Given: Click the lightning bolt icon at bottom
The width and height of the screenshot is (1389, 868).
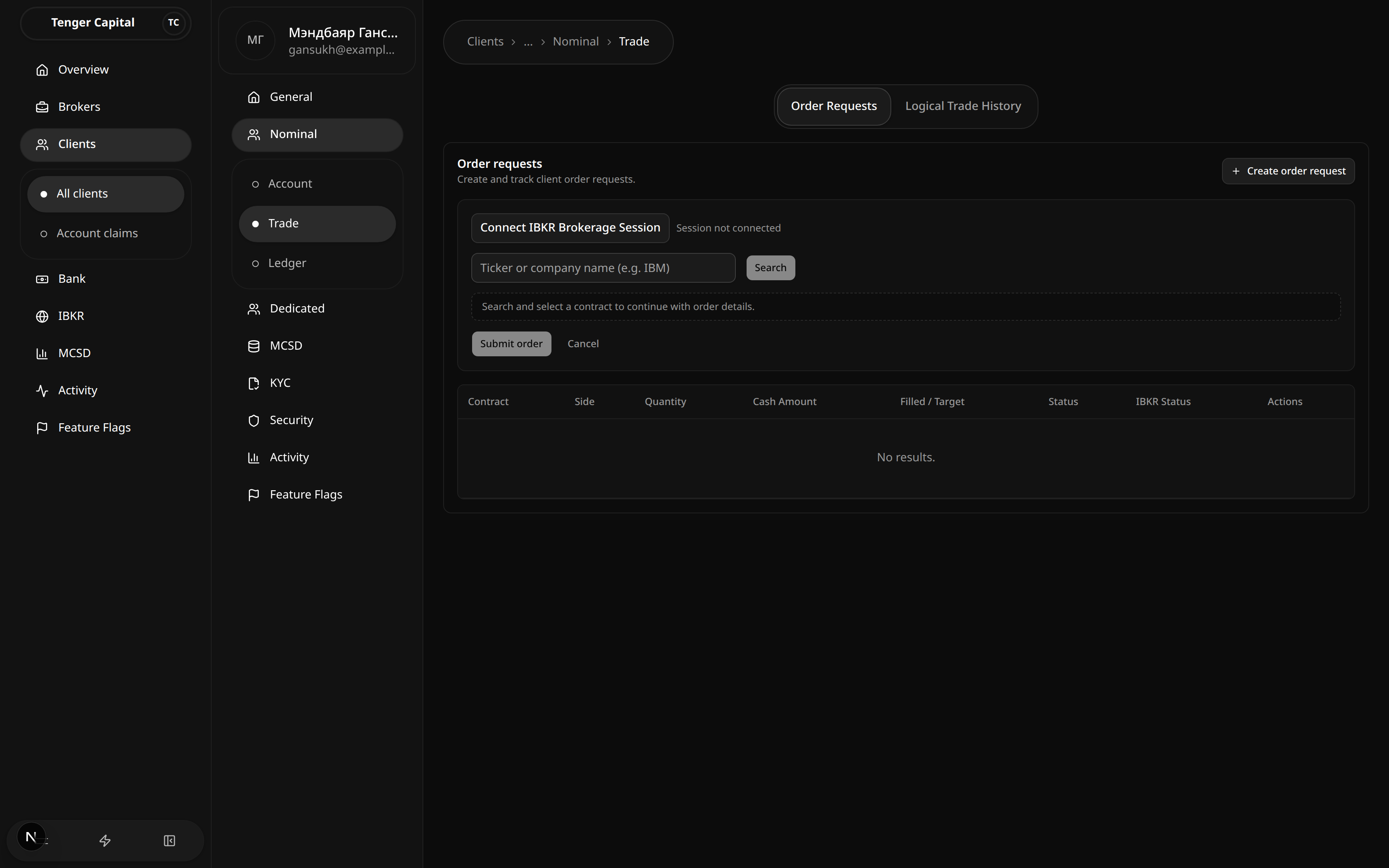Looking at the screenshot, I should coord(105,841).
